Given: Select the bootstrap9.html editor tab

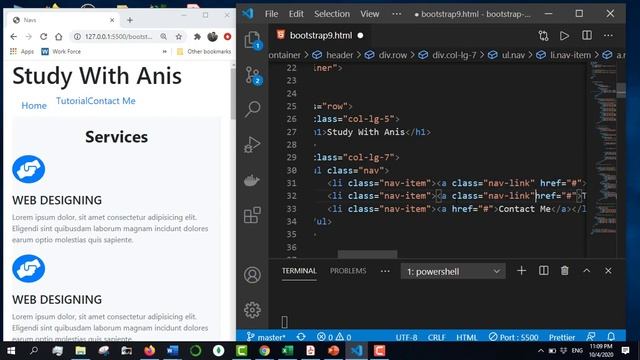Looking at the screenshot, I should pos(320,36).
